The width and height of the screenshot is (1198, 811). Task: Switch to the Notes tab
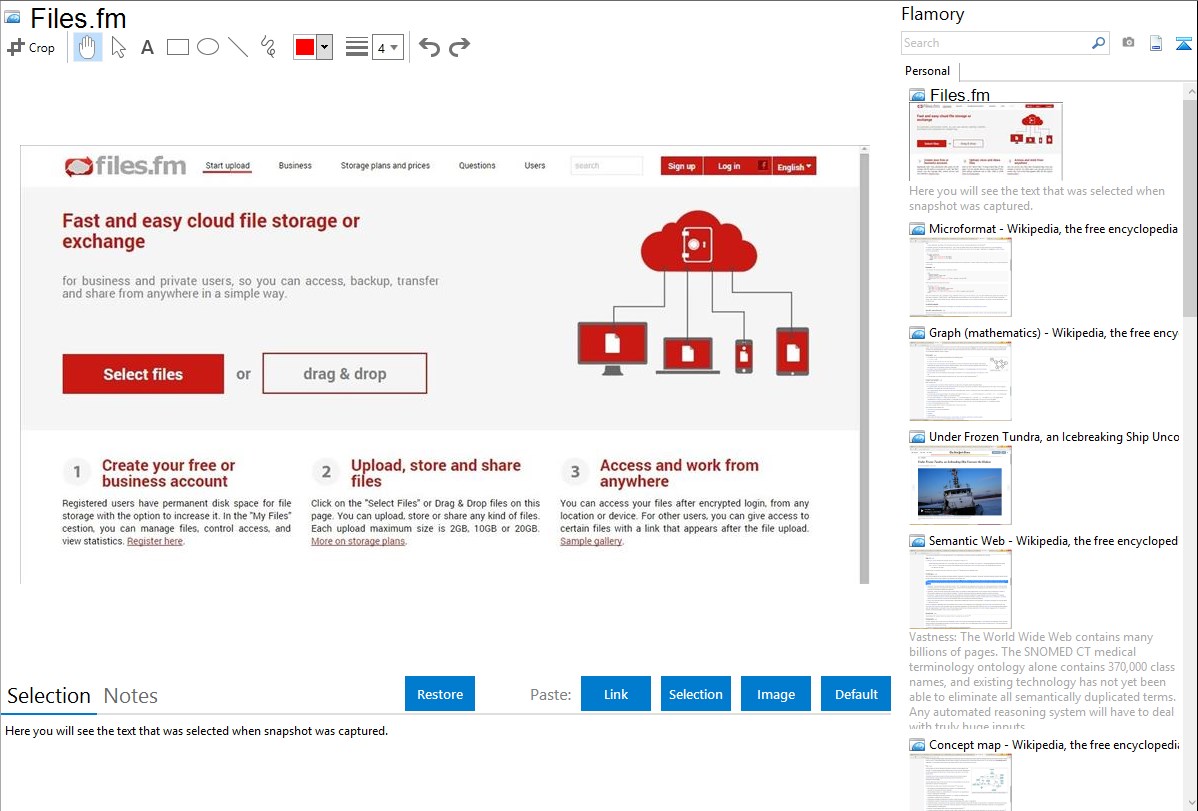pyautogui.click(x=131, y=696)
